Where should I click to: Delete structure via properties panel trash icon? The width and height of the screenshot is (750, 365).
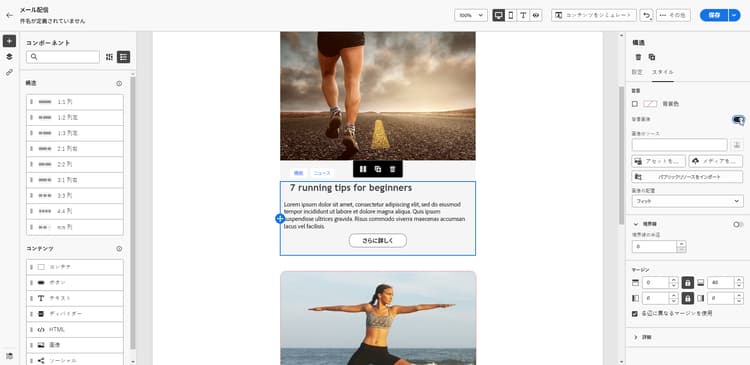(x=638, y=57)
